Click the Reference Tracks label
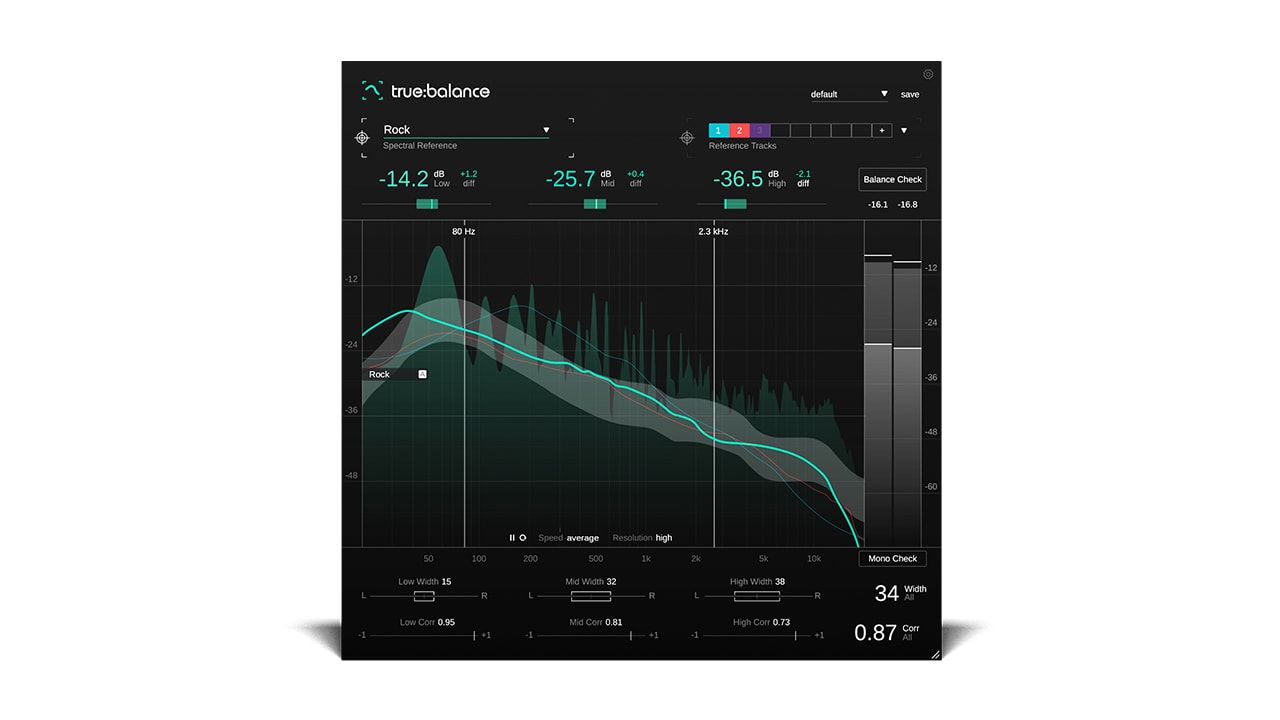1280x720 pixels. [x=745, y=146]
